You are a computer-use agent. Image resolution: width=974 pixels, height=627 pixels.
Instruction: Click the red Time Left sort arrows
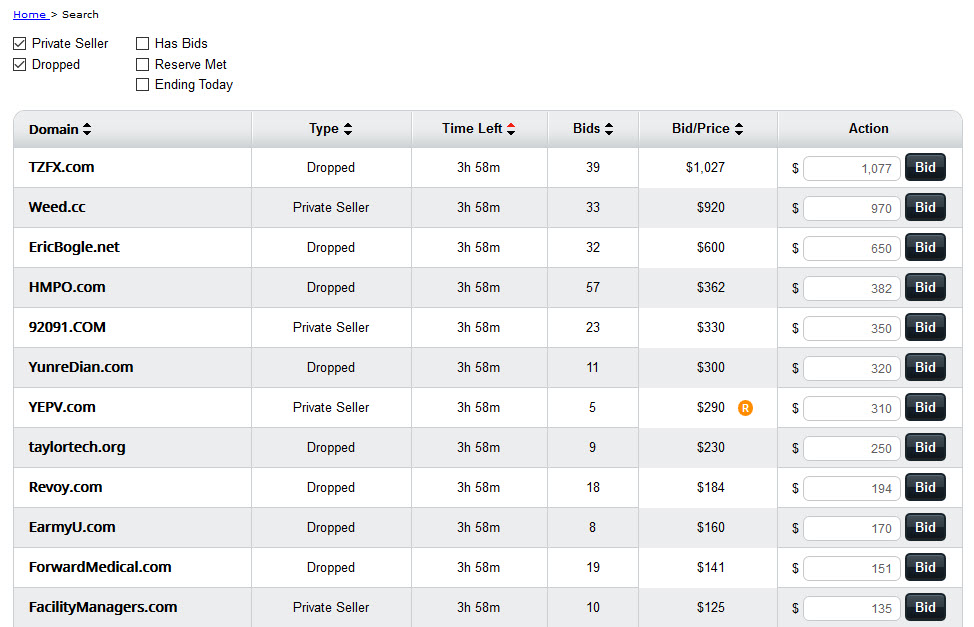511,129
